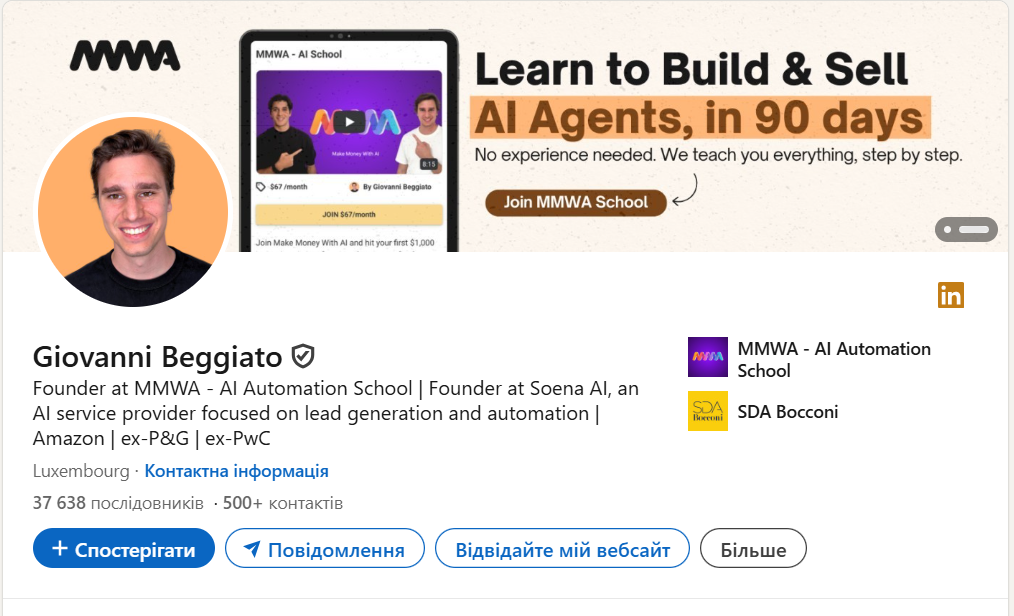Click the MMWA black logo in banner
Screen dimensions: 1014x616
coord(125,56)
